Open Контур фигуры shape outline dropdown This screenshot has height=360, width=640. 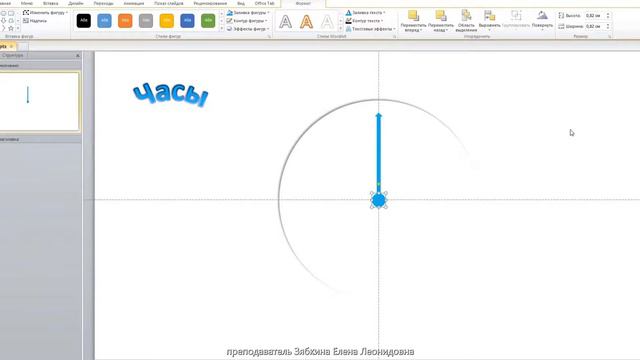click(x=247, y=20)
